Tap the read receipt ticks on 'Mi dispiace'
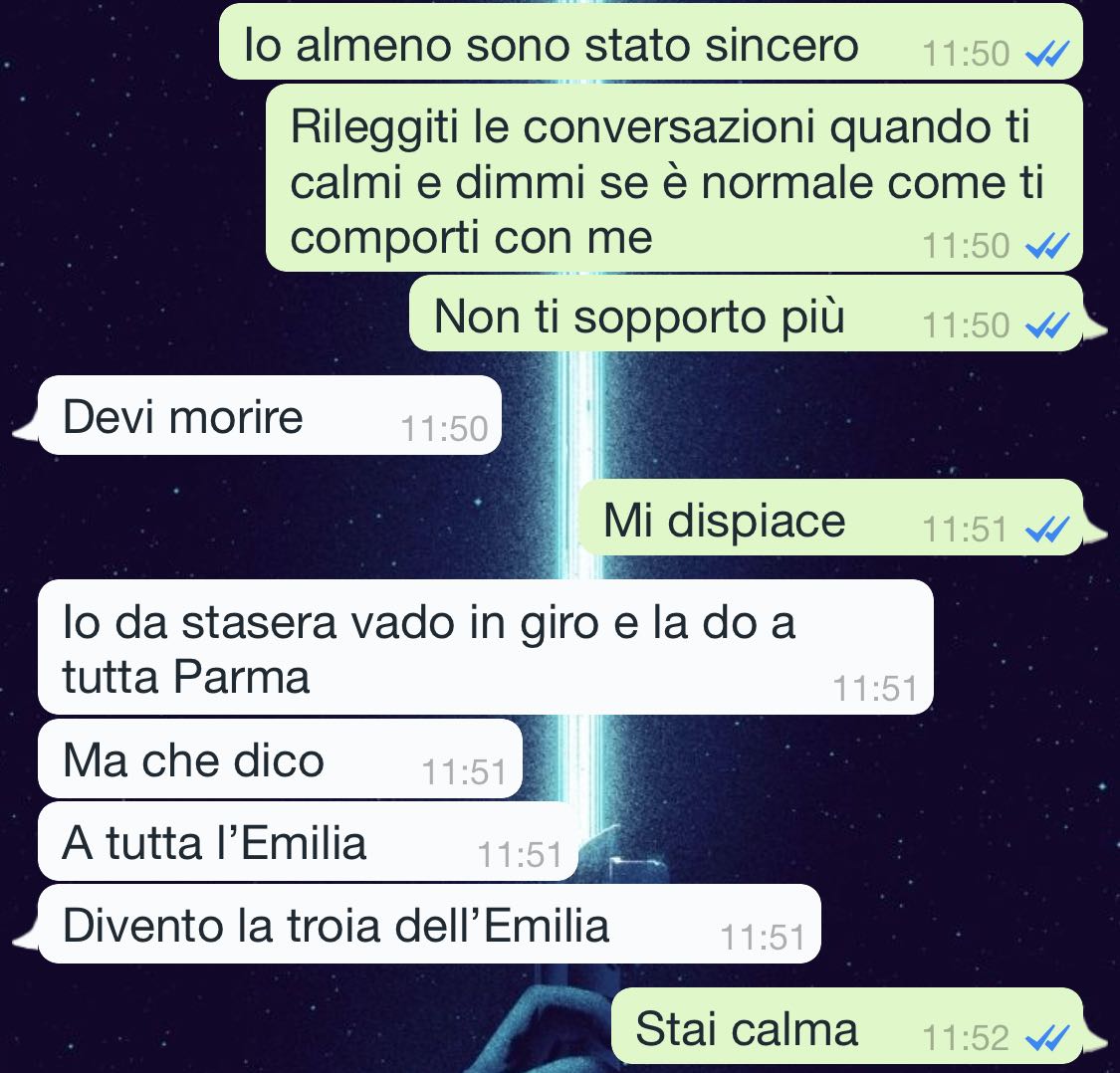This screenshot has width=1120, height=1073. click(x=1047, y=530)
